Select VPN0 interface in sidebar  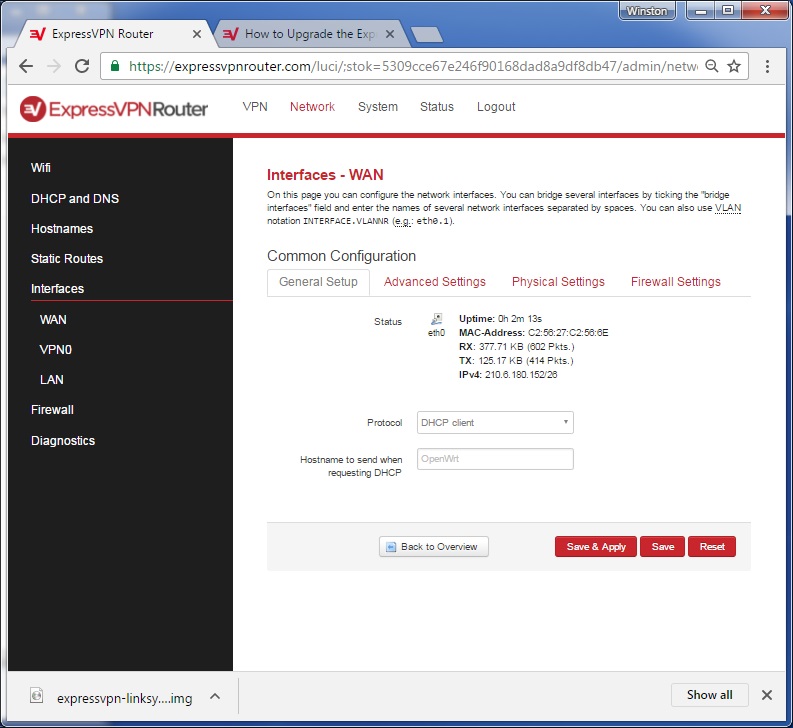coord(56,350)
